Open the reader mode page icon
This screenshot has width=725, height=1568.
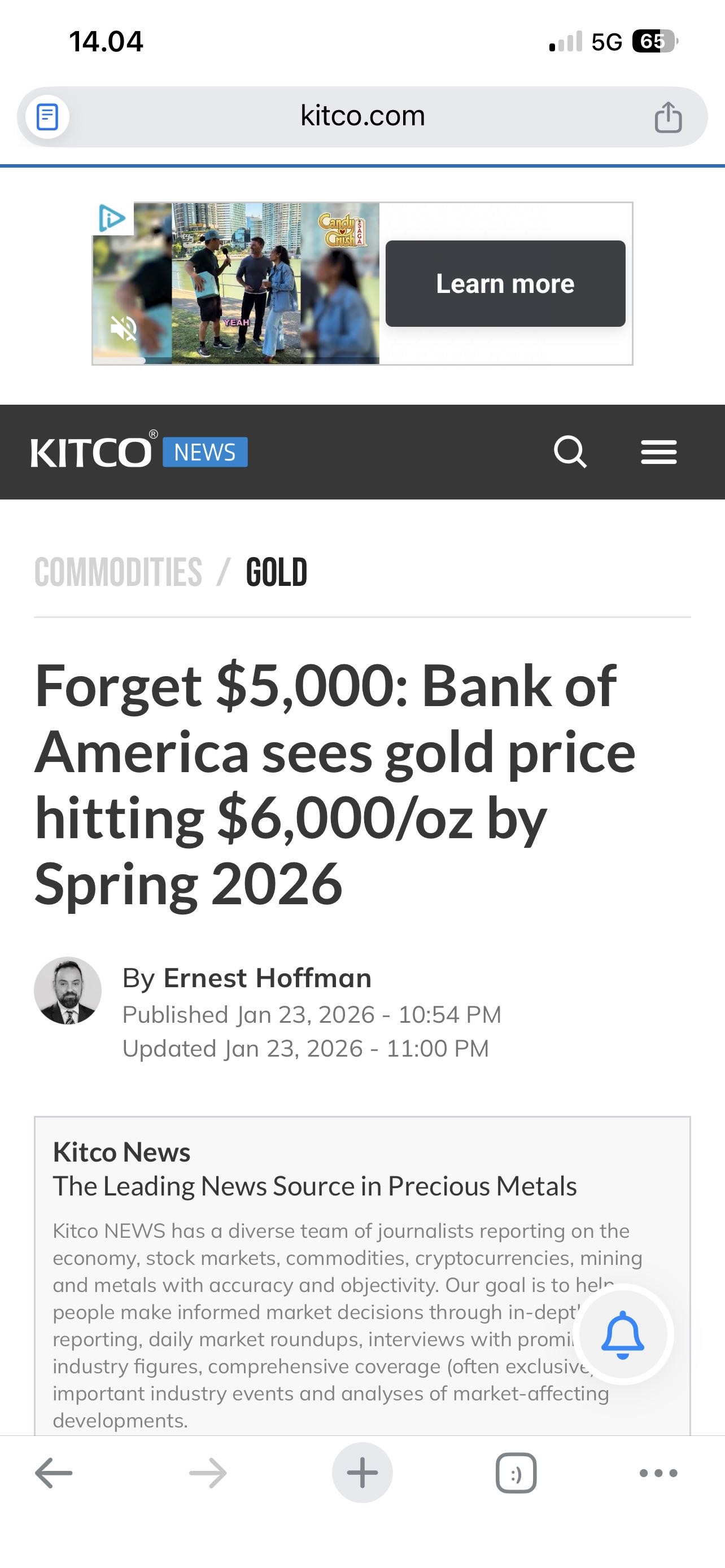tap(47, 117)
